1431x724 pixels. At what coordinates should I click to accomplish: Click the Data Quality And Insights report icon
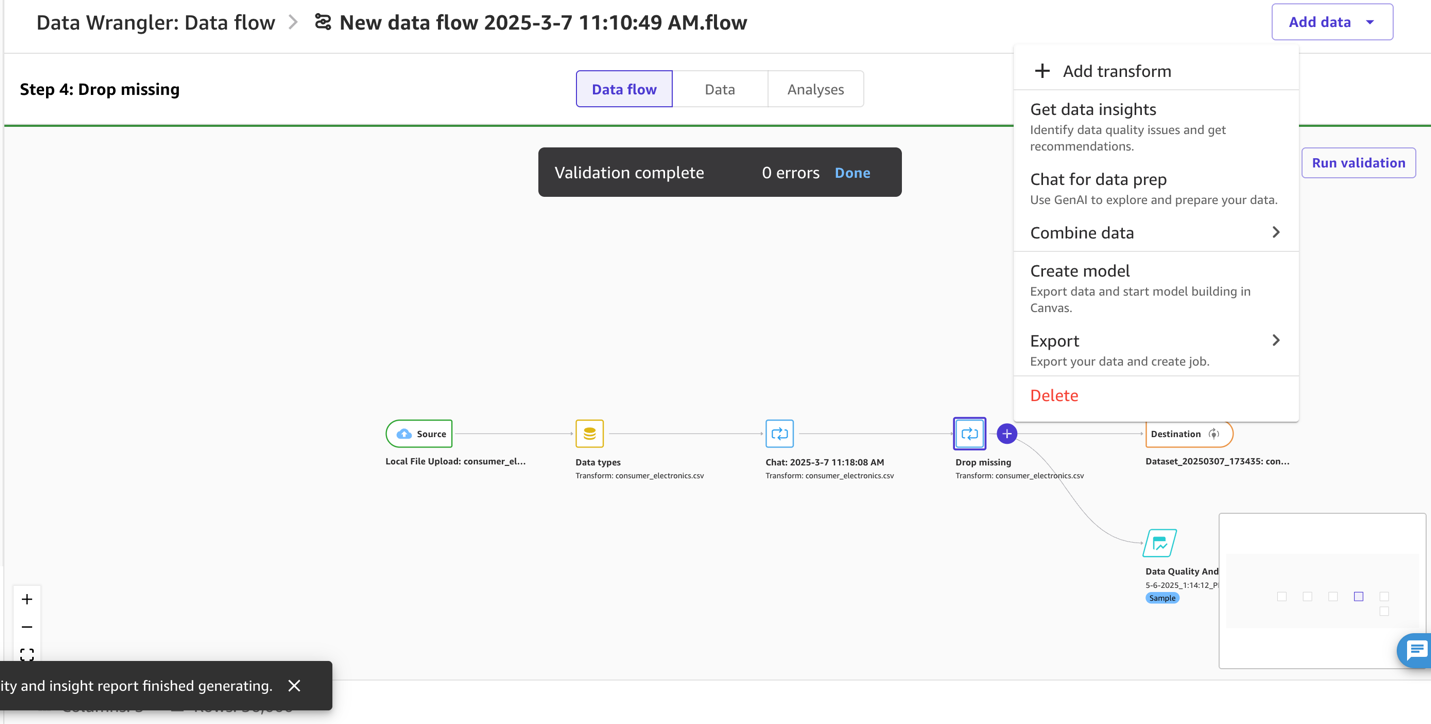tap(1160, 542)
